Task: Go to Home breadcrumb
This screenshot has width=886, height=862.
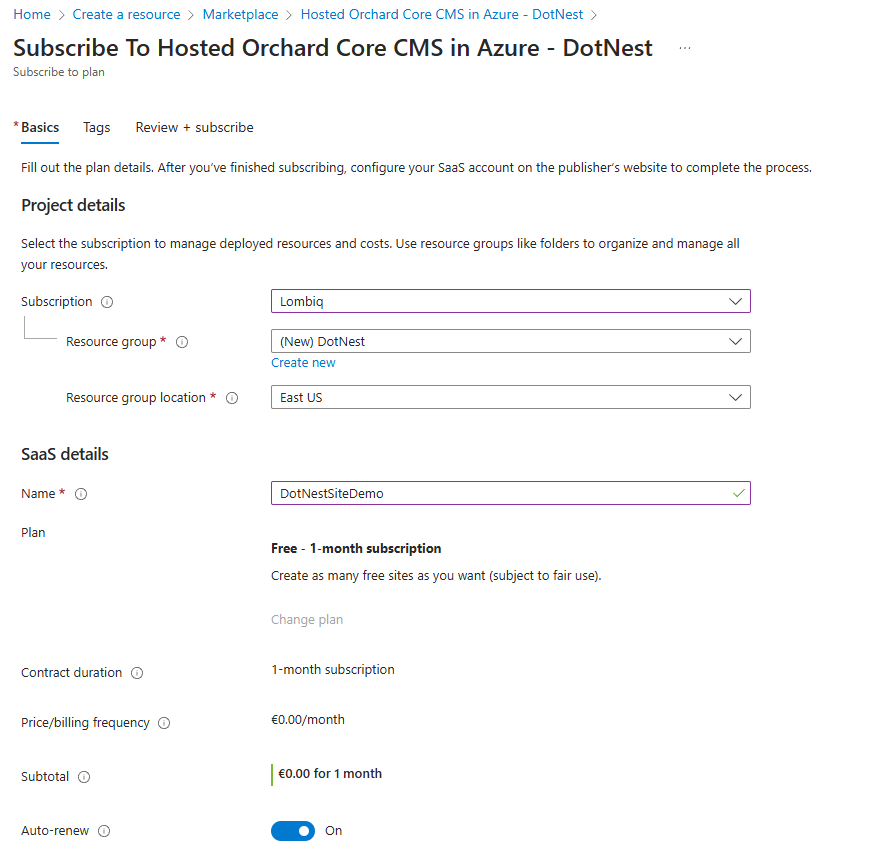Action: click(32, 15)
